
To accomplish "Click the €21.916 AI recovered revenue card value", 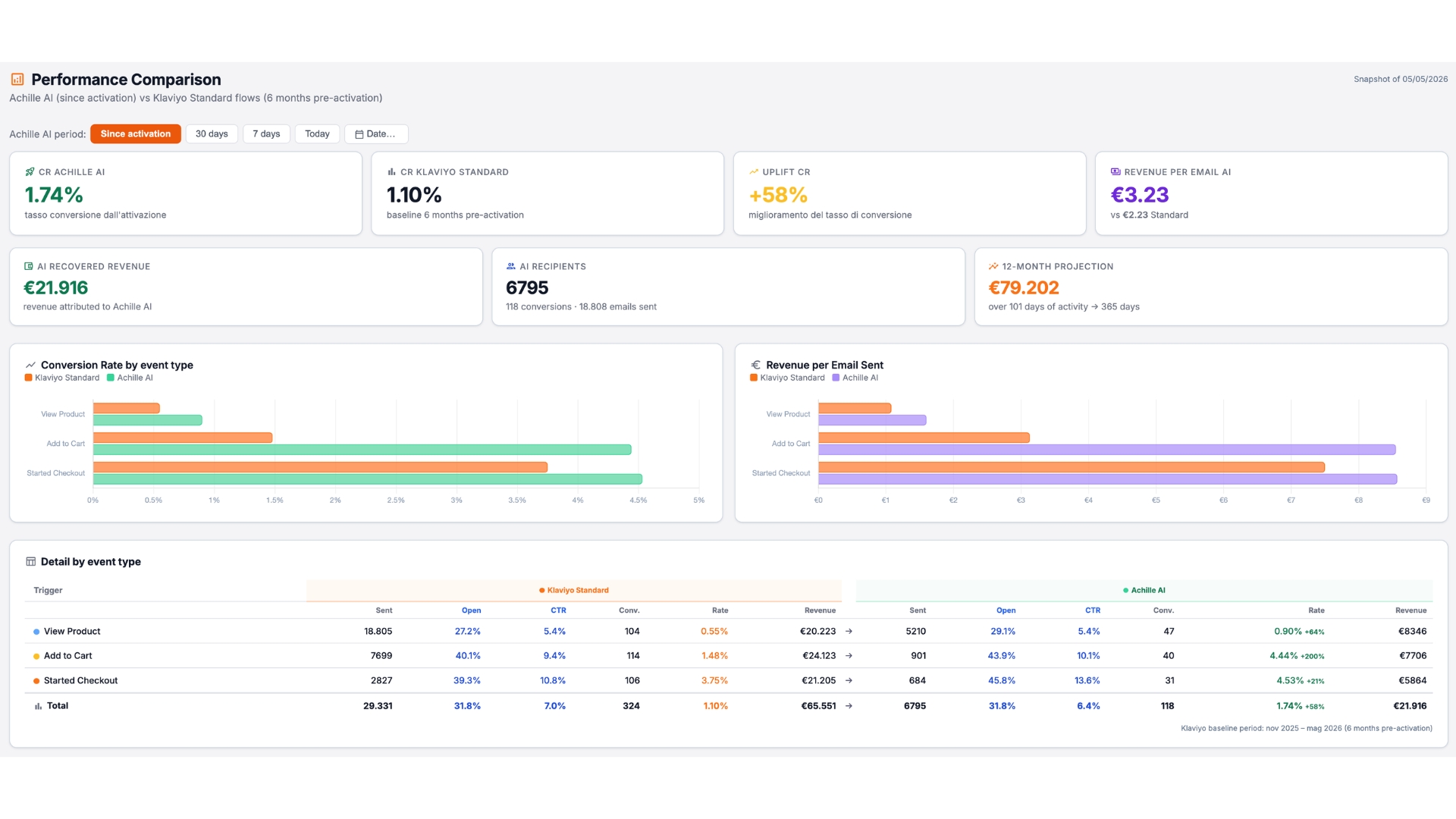I will pos(56,288).
